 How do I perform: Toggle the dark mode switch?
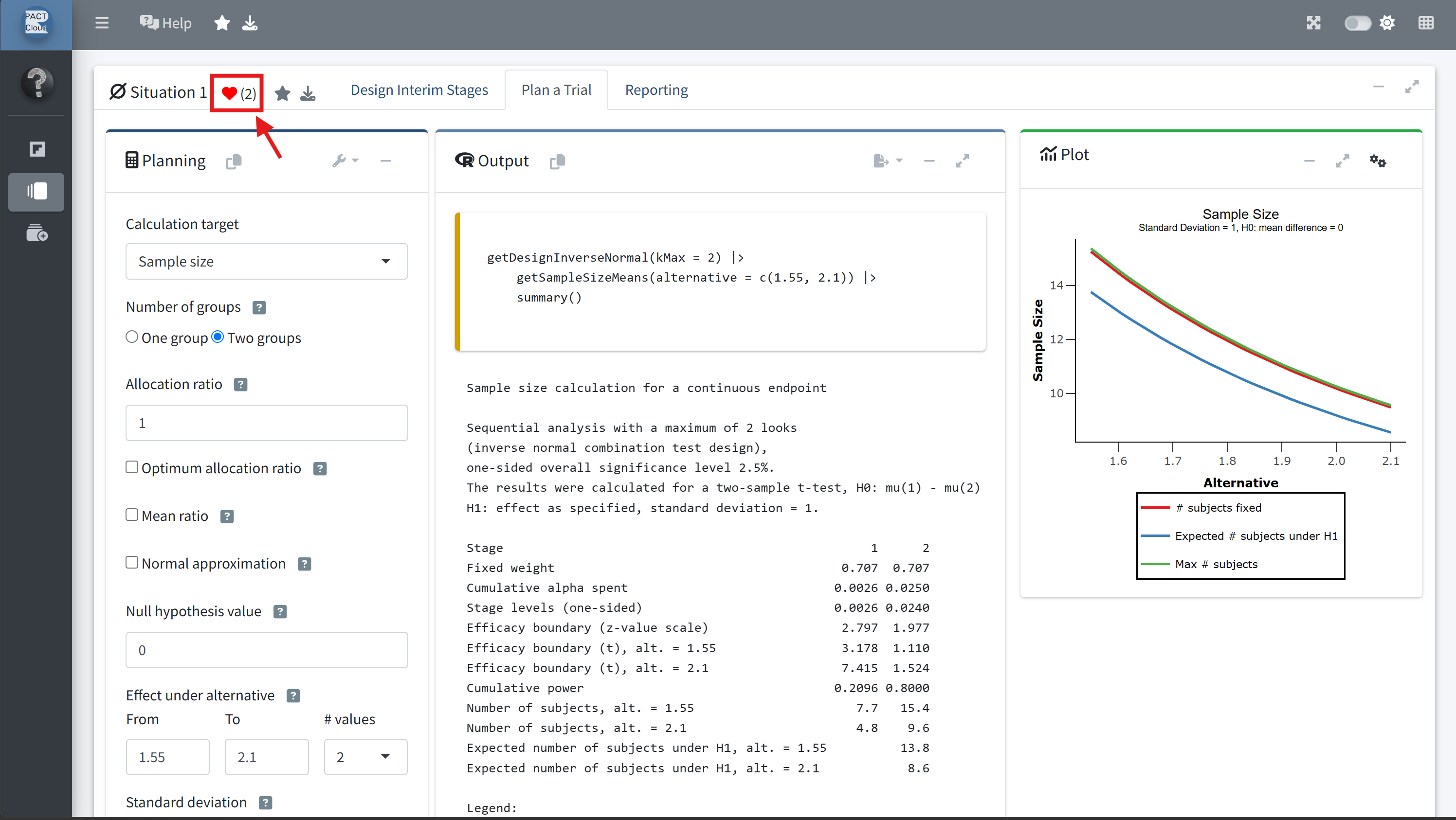1357,23
